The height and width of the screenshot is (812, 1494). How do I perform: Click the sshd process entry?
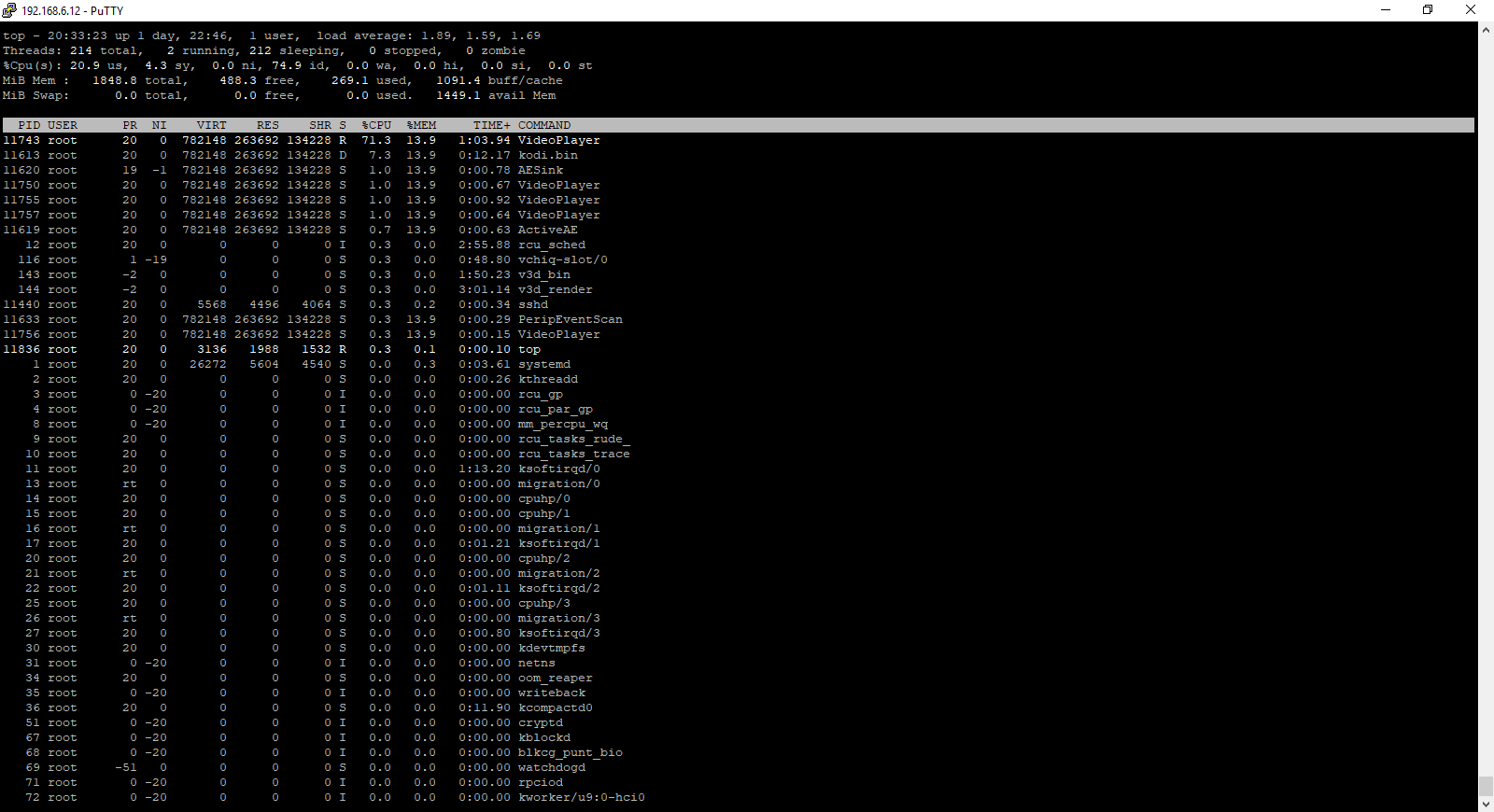[533, 304]
